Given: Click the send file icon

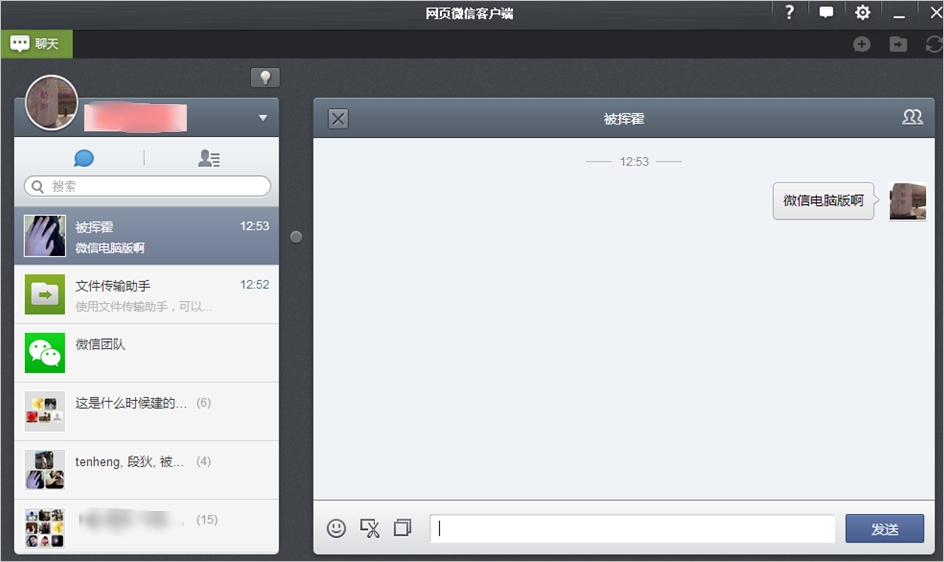Looking at the screenshot, I should click(x=402, y=528).
